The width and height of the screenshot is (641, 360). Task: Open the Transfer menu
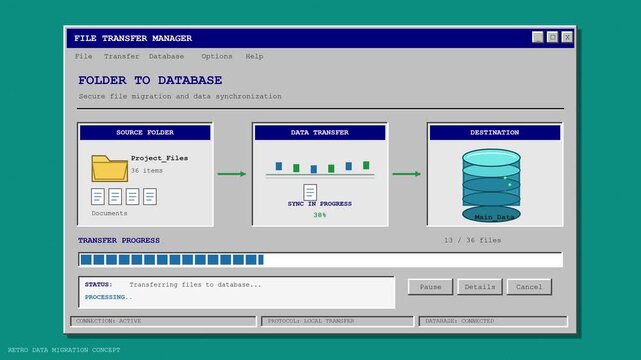click(121, 56)
